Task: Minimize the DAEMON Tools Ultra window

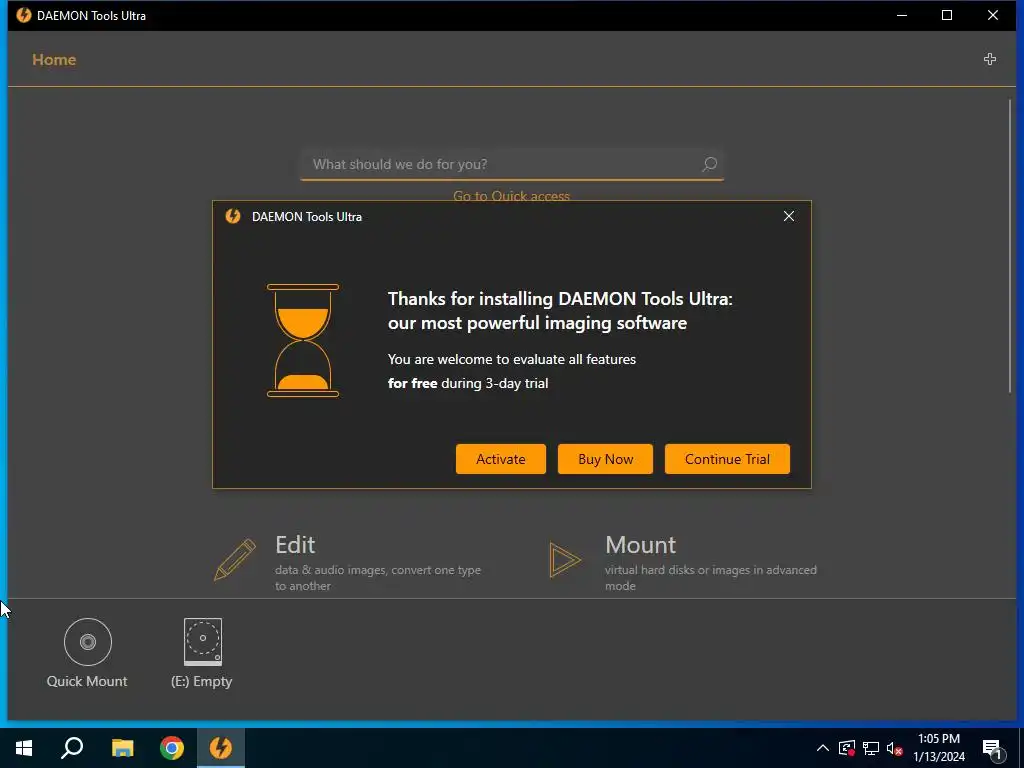Action: coord(902,15)
